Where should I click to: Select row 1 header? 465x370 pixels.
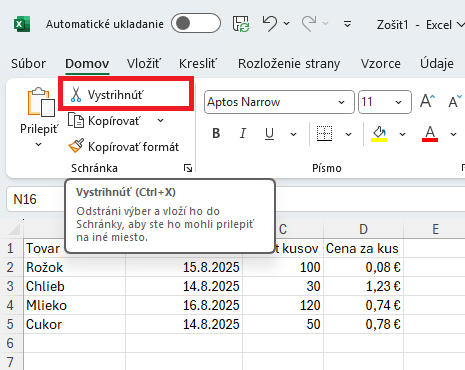11,248
